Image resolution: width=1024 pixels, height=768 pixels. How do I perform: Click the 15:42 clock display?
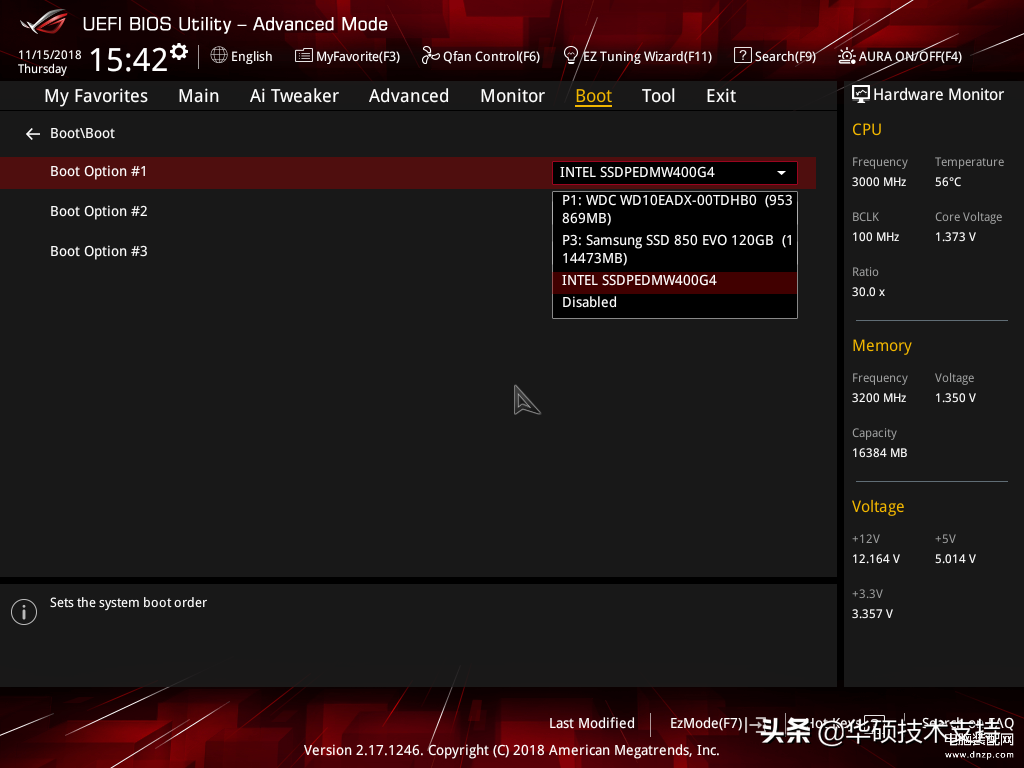pyautogui.click(x=129, y=59)
